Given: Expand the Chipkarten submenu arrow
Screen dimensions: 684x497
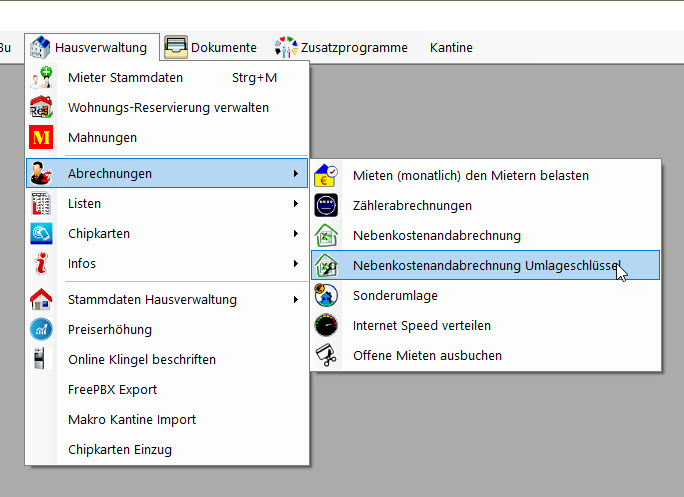Looking at the screenshot, I should coord(296,233).
